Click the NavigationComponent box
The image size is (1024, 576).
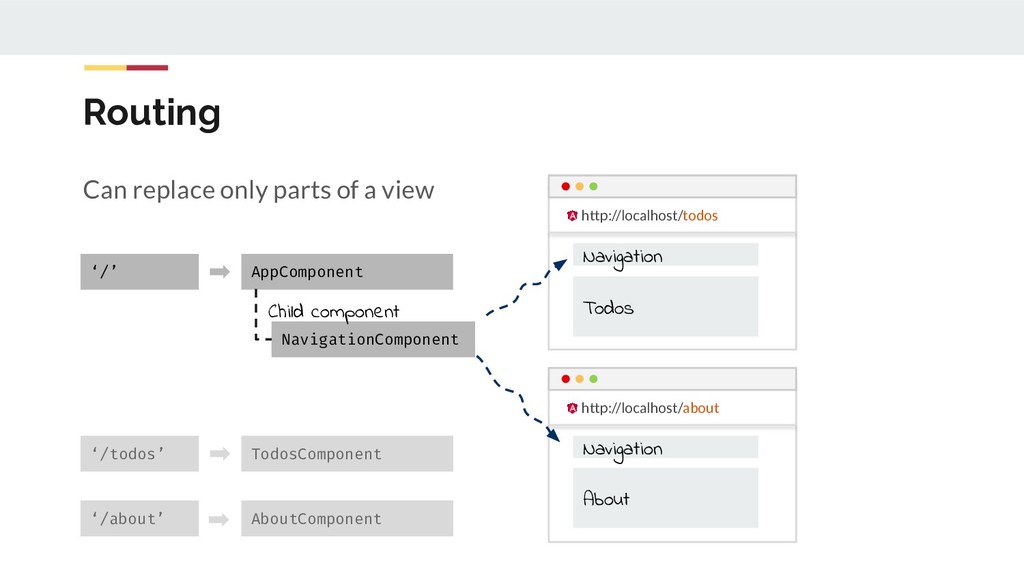372,339
